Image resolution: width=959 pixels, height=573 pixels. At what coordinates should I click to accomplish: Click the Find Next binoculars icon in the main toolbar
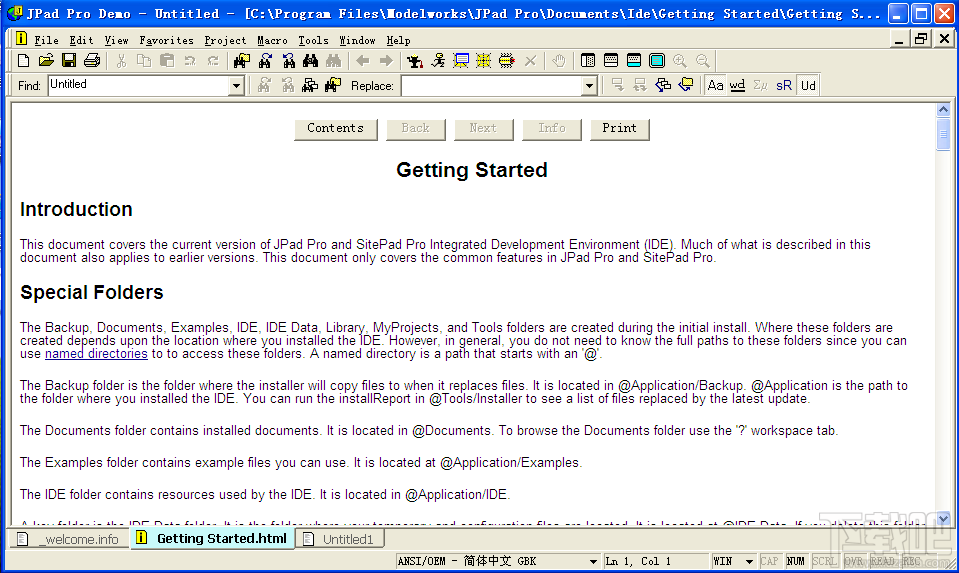pos(265,61)
